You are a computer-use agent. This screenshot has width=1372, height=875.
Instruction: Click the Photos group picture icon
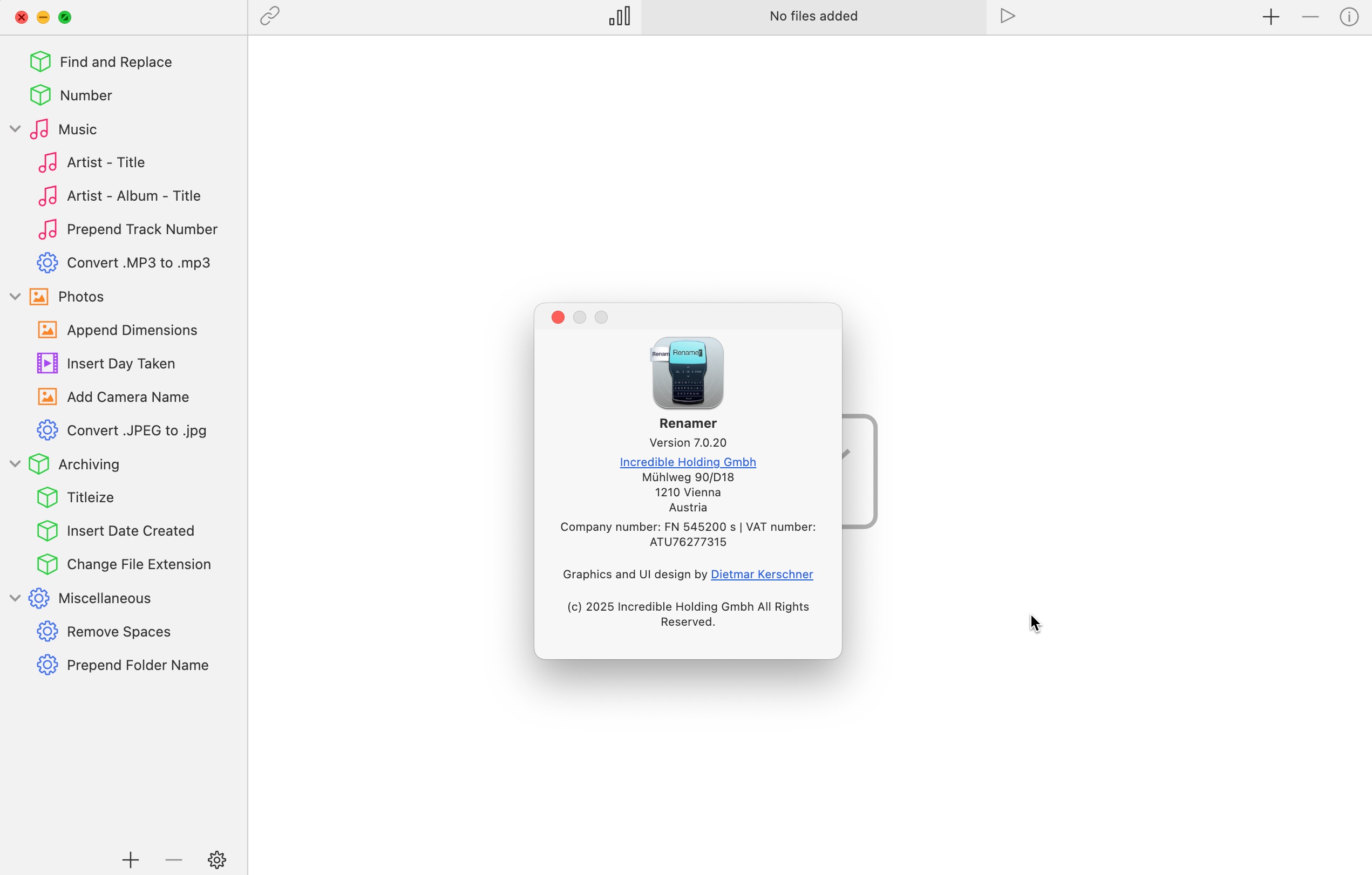(39, 297)
